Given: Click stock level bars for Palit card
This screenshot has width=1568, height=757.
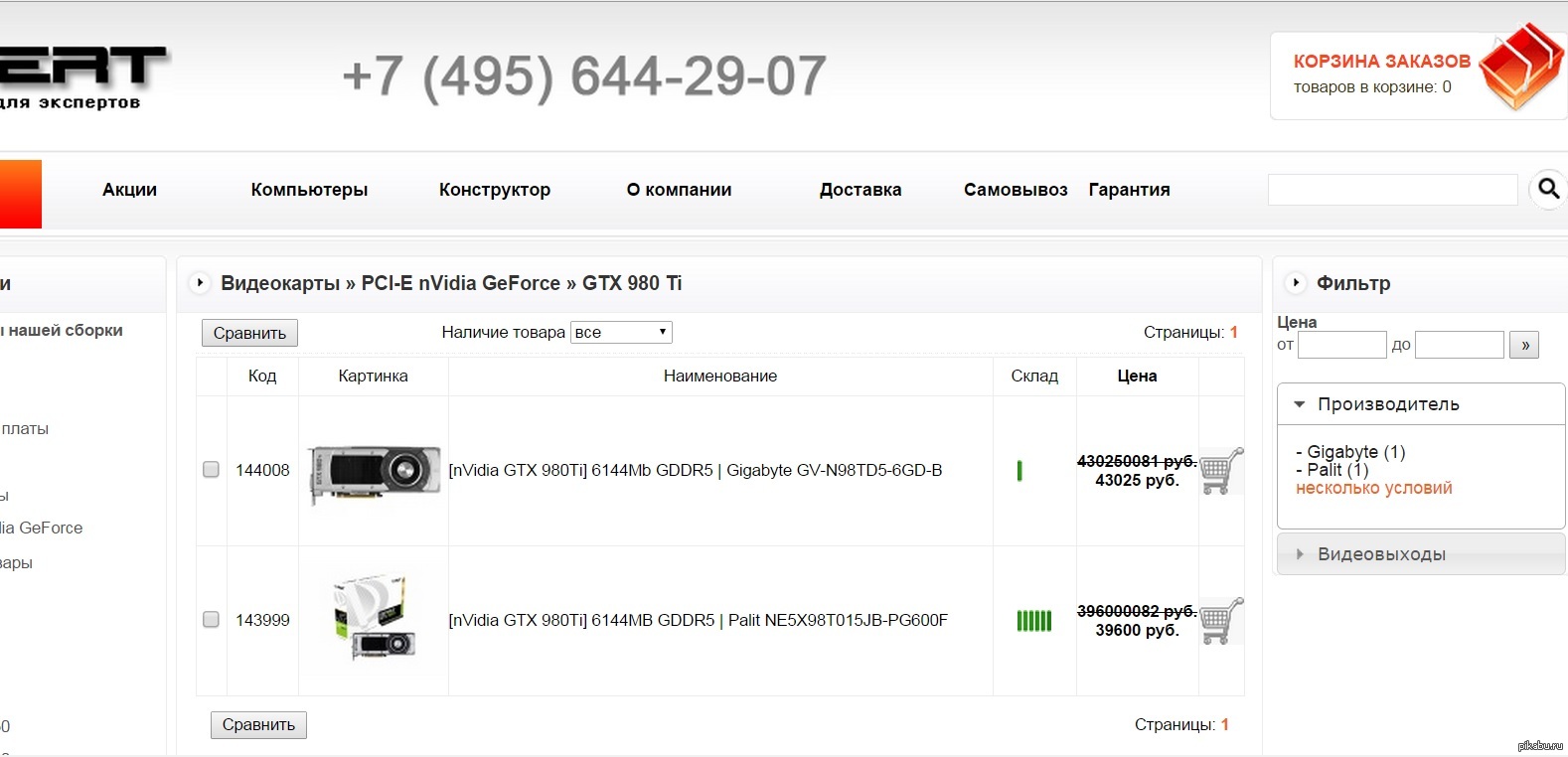Looking at the screenshot, I should point(1033,621).
